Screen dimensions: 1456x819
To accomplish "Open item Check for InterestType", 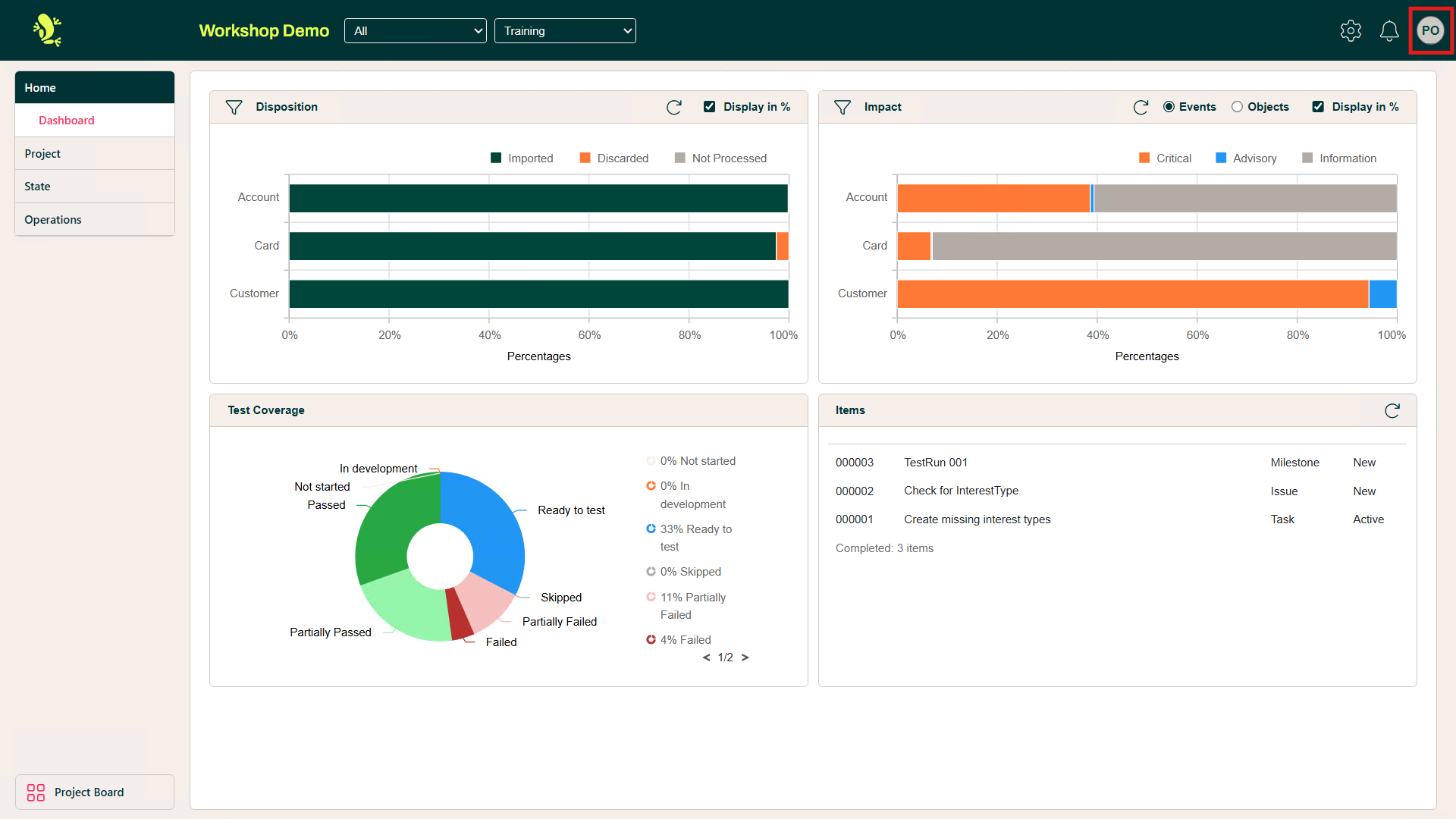I will click(x=961, y=491).
